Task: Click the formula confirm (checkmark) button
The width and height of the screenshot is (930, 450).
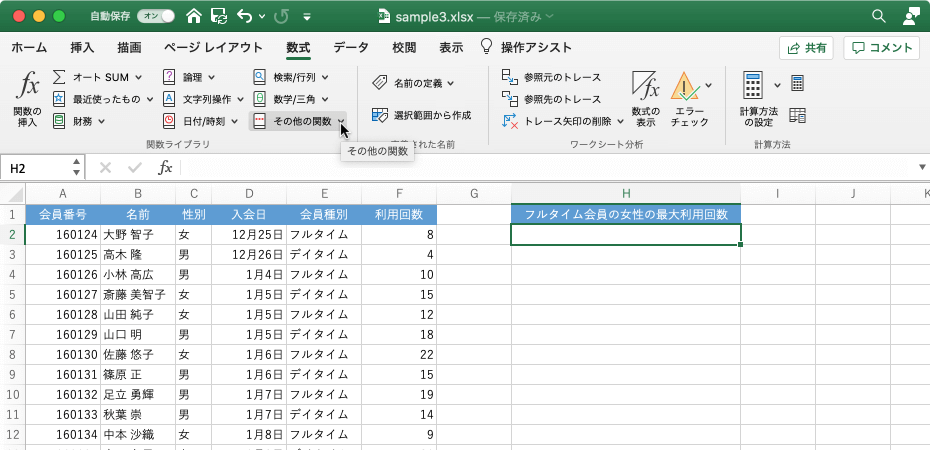Action: point(135,168)
